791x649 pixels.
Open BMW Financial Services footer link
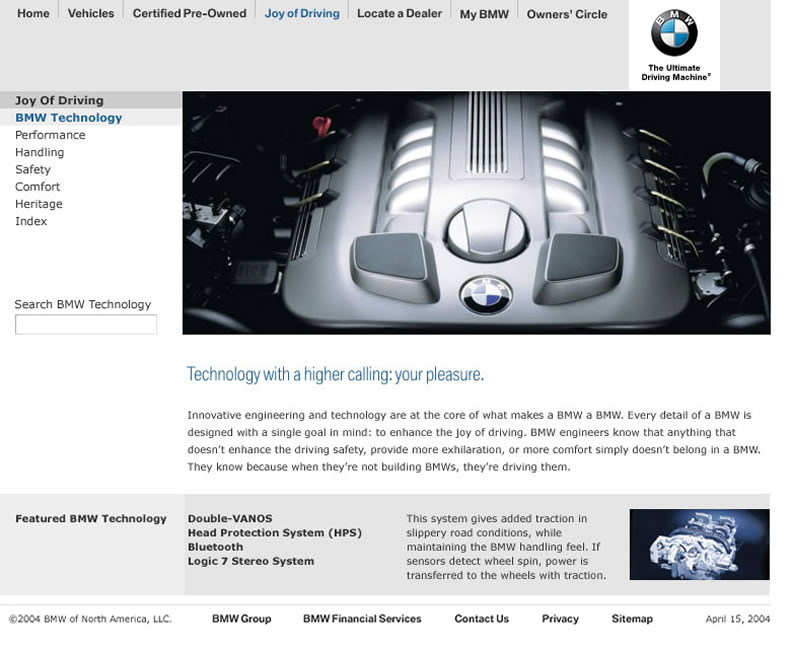[x=362, y=619]
